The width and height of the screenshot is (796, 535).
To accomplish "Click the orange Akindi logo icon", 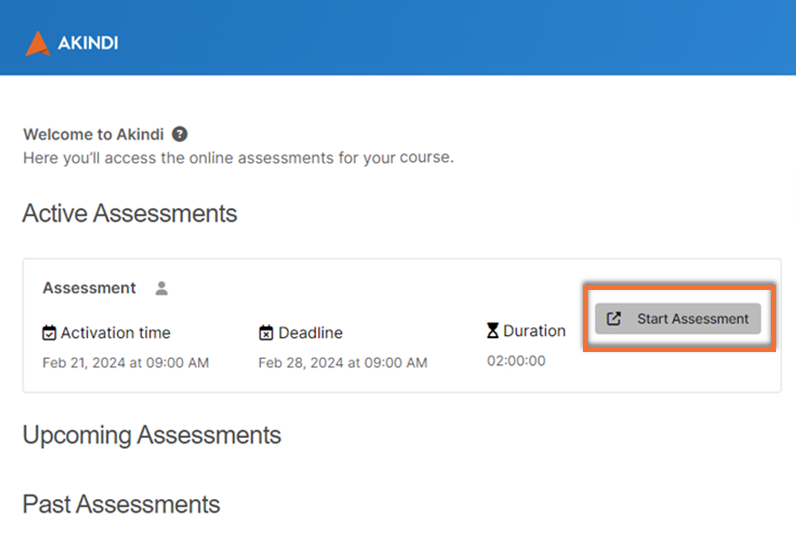I will 38,43.
